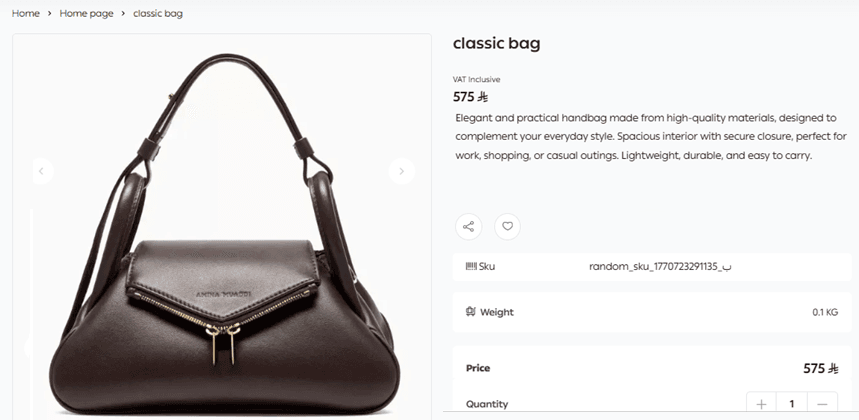Add classic bag to wishlist

tap(508, 226)
